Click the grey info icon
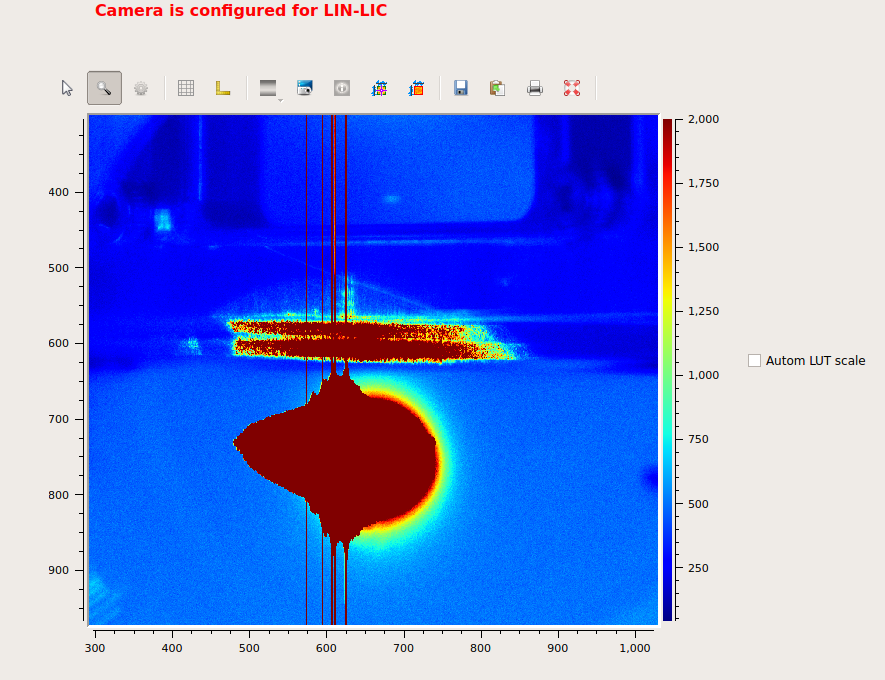This screenshot has height=680, width=885. (341, 88)
